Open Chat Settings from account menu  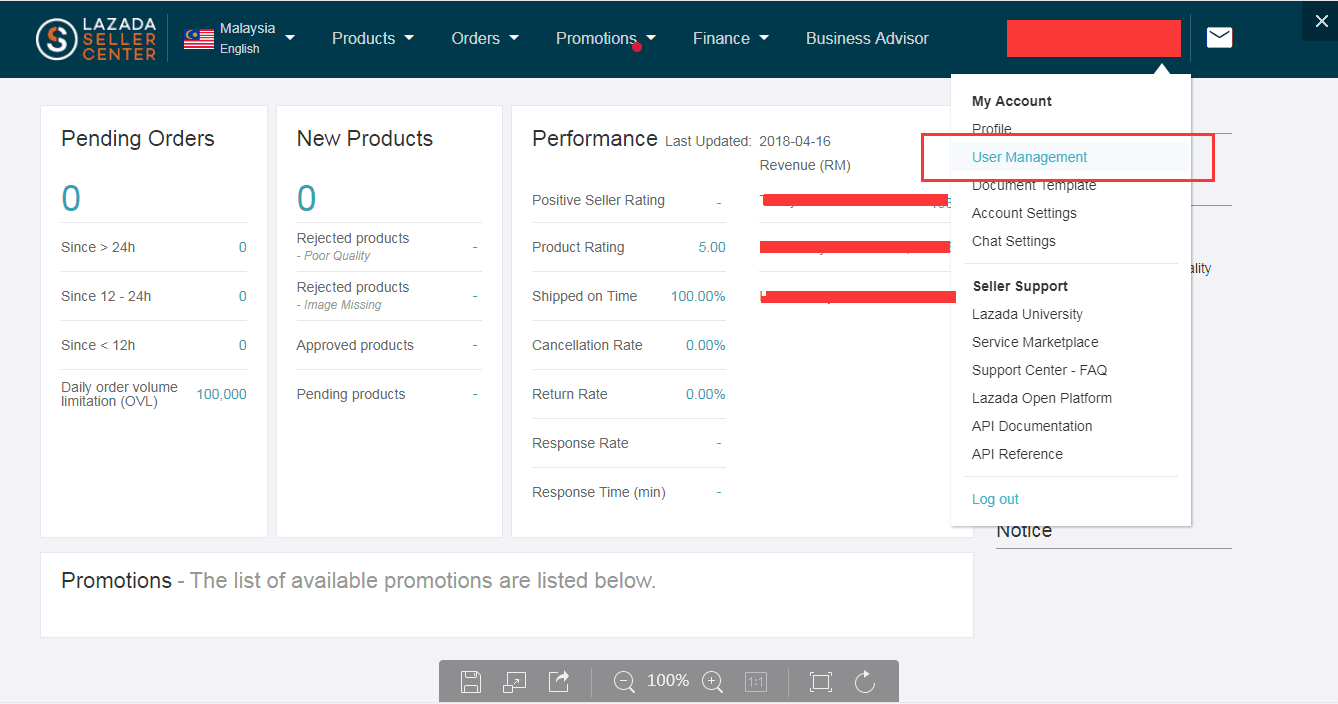pyautogui.click(x=1013, y=241)
